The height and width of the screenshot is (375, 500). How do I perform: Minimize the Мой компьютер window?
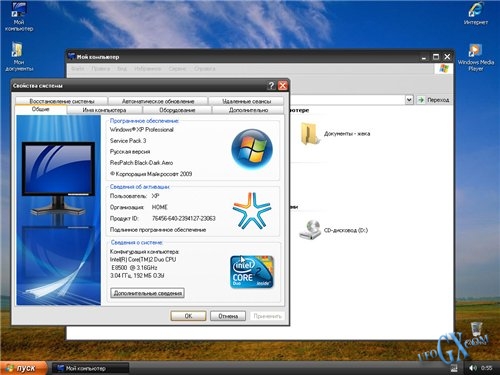point(424,57)
